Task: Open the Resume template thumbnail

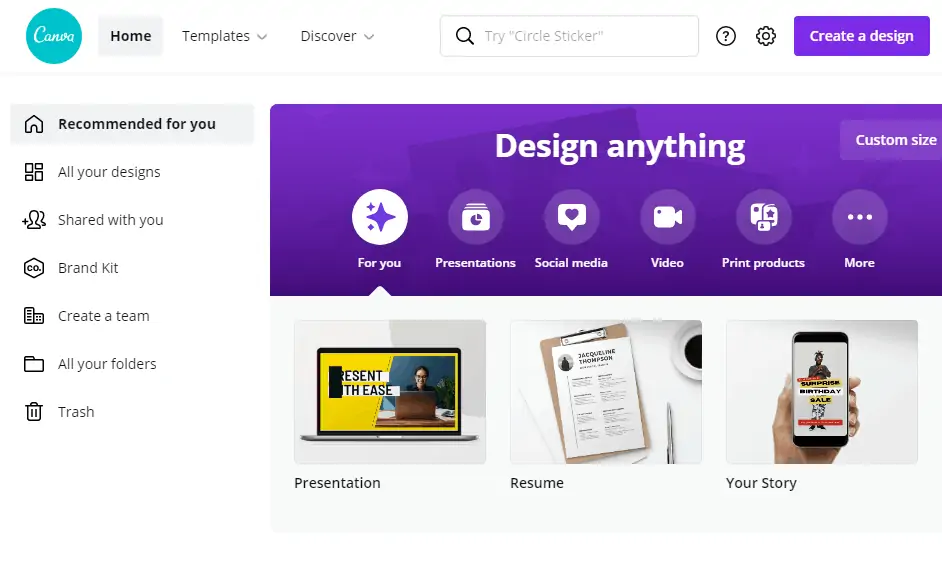Action: click(x=605, y=391)
